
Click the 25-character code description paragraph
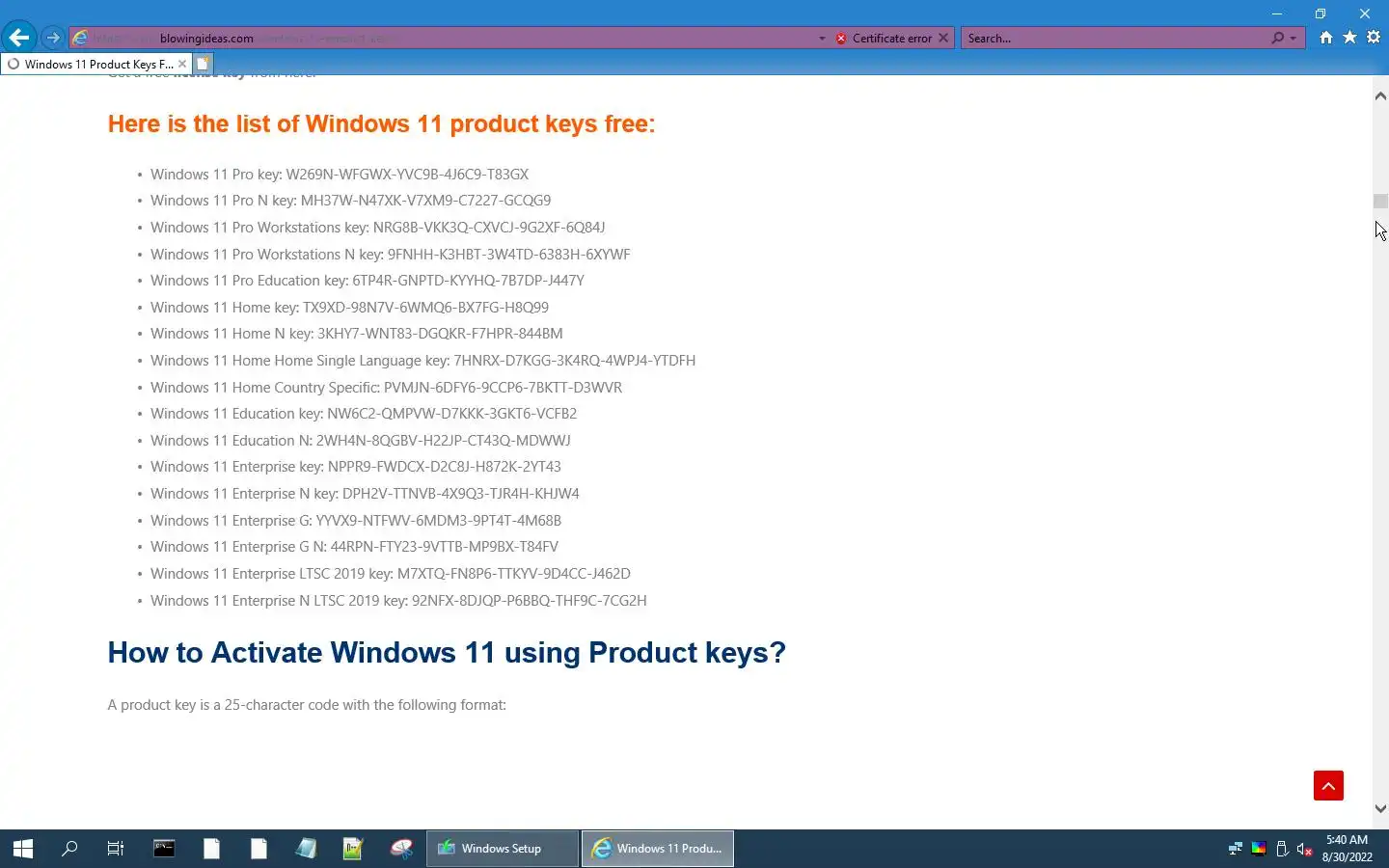point(307,705)
